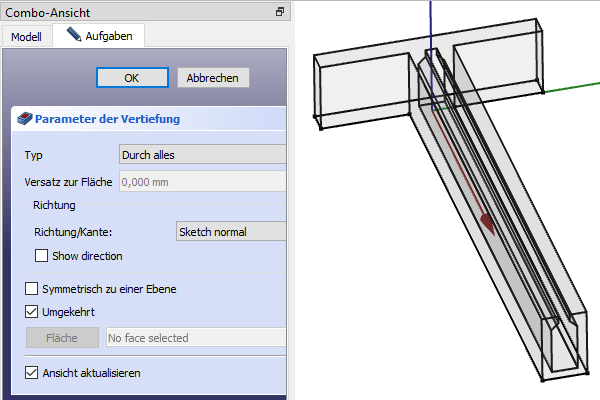
Task: Enable the Show direction checkbox
Action: (x=42, y=256)
